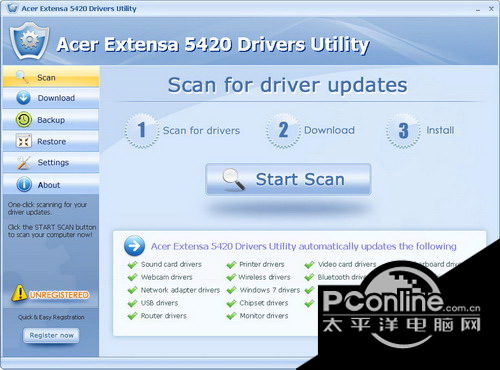This screenshot has width=500, height=370.
Task: Click the UNREGISTERED status label
Action: [59, 295]
